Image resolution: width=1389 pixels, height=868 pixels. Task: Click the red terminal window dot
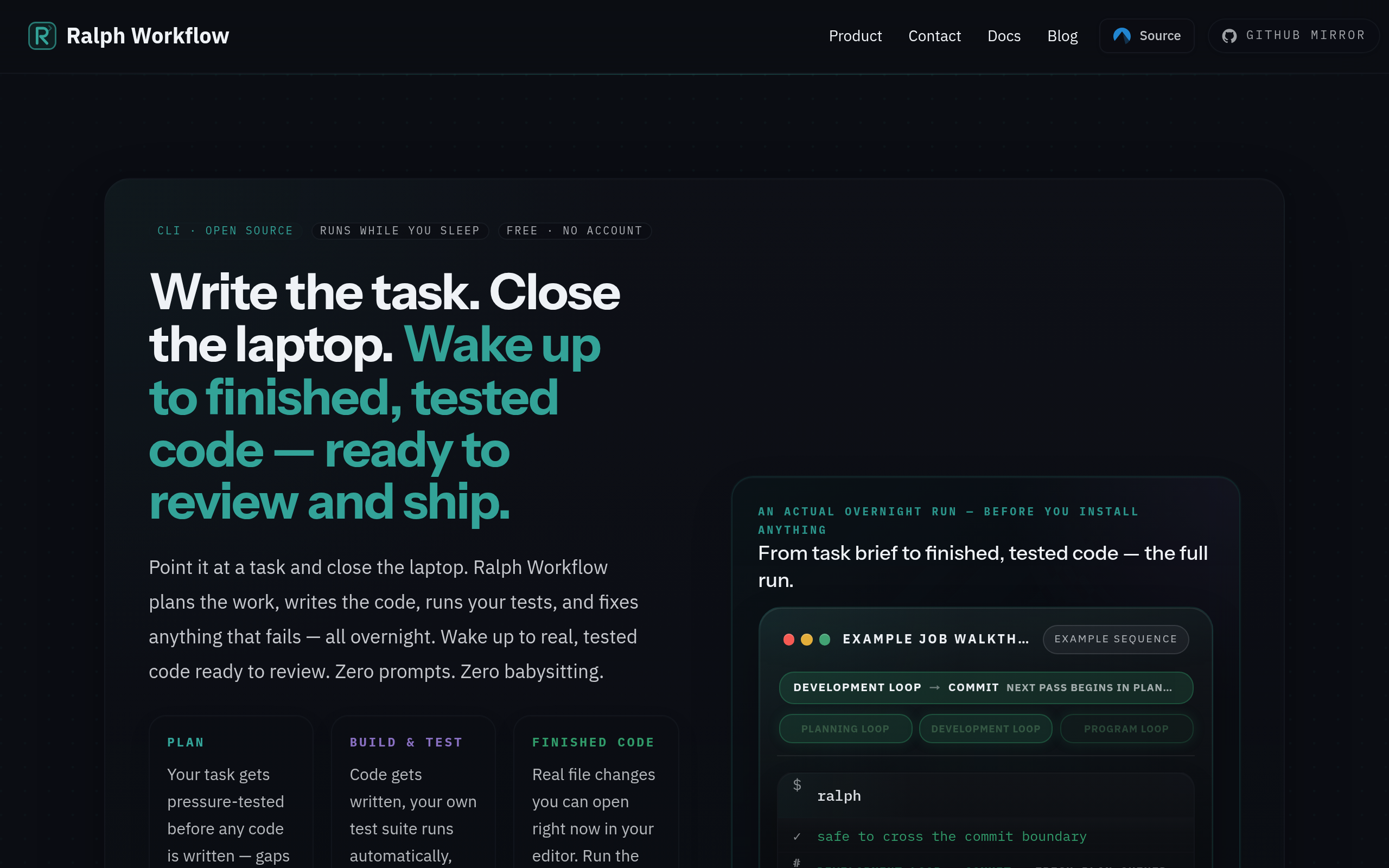(x=788, y=640)
